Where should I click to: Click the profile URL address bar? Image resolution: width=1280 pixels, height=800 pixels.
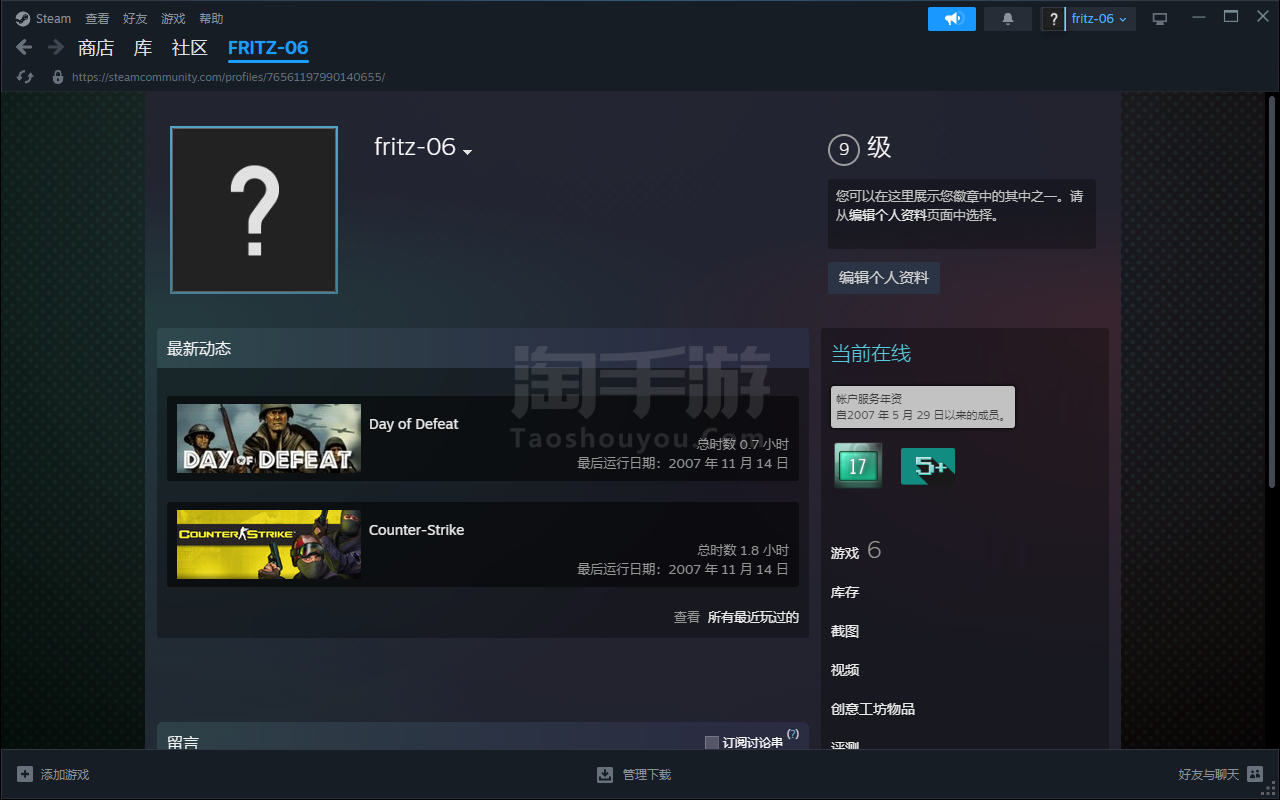point(229,77)
